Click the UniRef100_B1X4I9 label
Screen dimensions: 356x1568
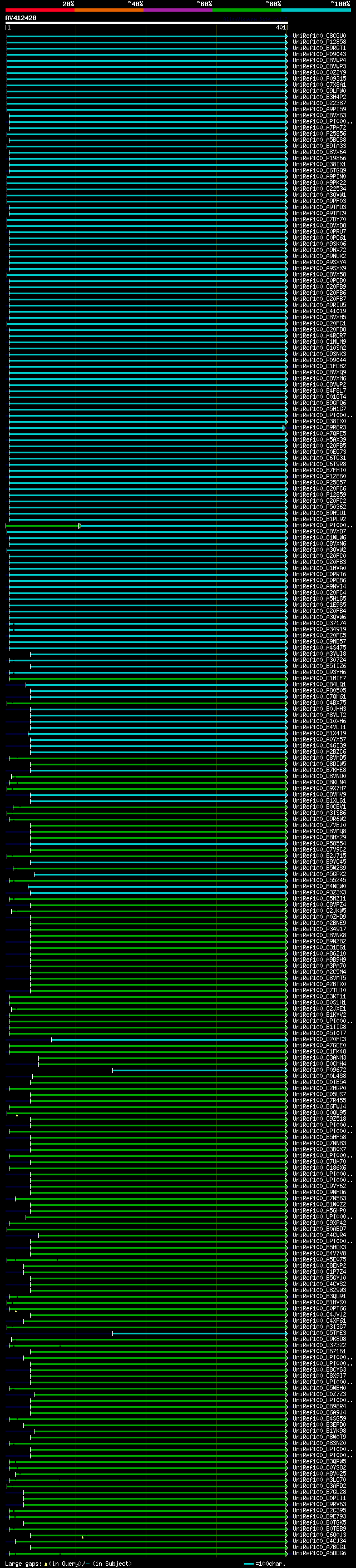tap(319, 734)
